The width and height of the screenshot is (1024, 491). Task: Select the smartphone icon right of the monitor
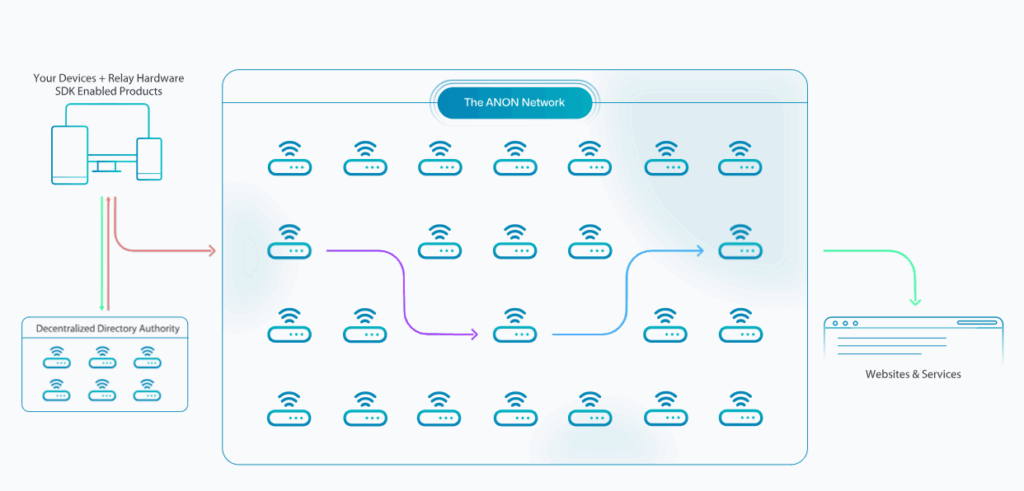coord(149,160)
